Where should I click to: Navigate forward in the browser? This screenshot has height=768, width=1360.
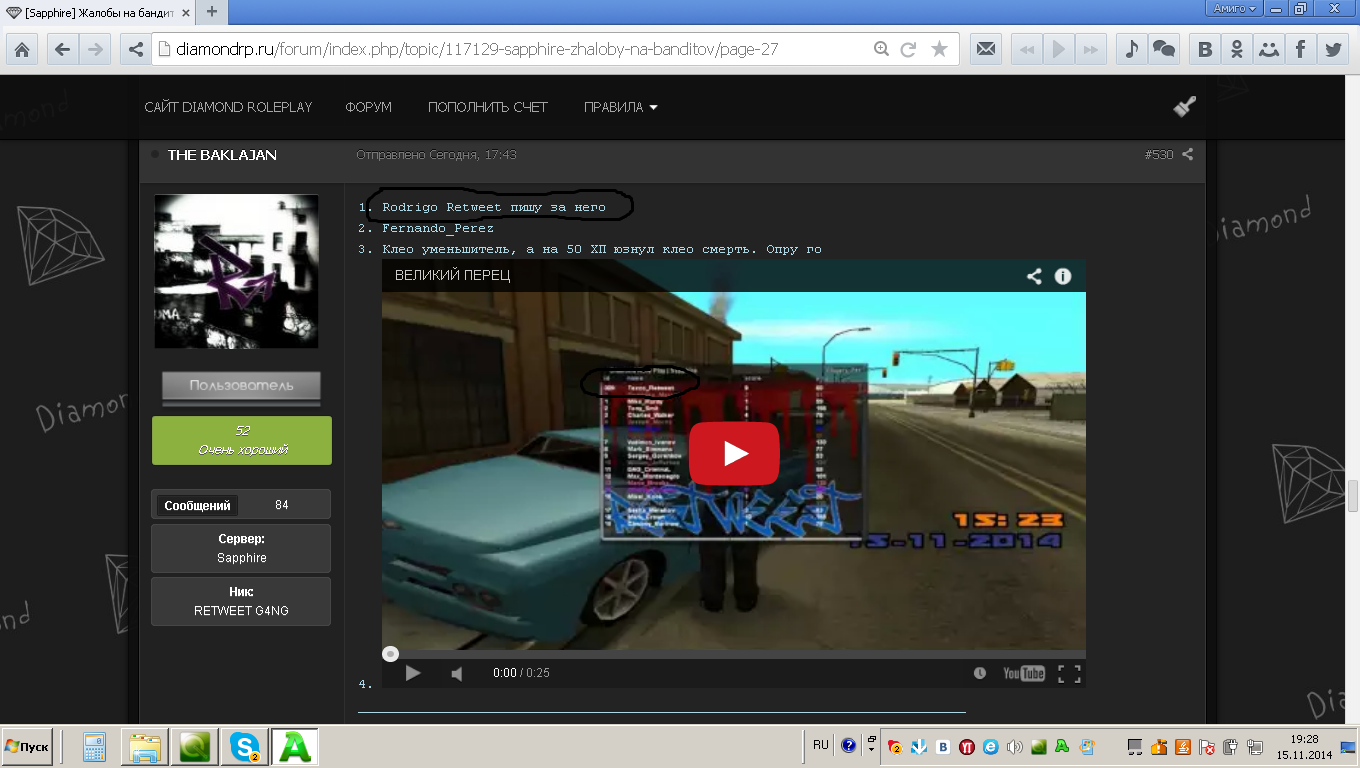[95, 49]
